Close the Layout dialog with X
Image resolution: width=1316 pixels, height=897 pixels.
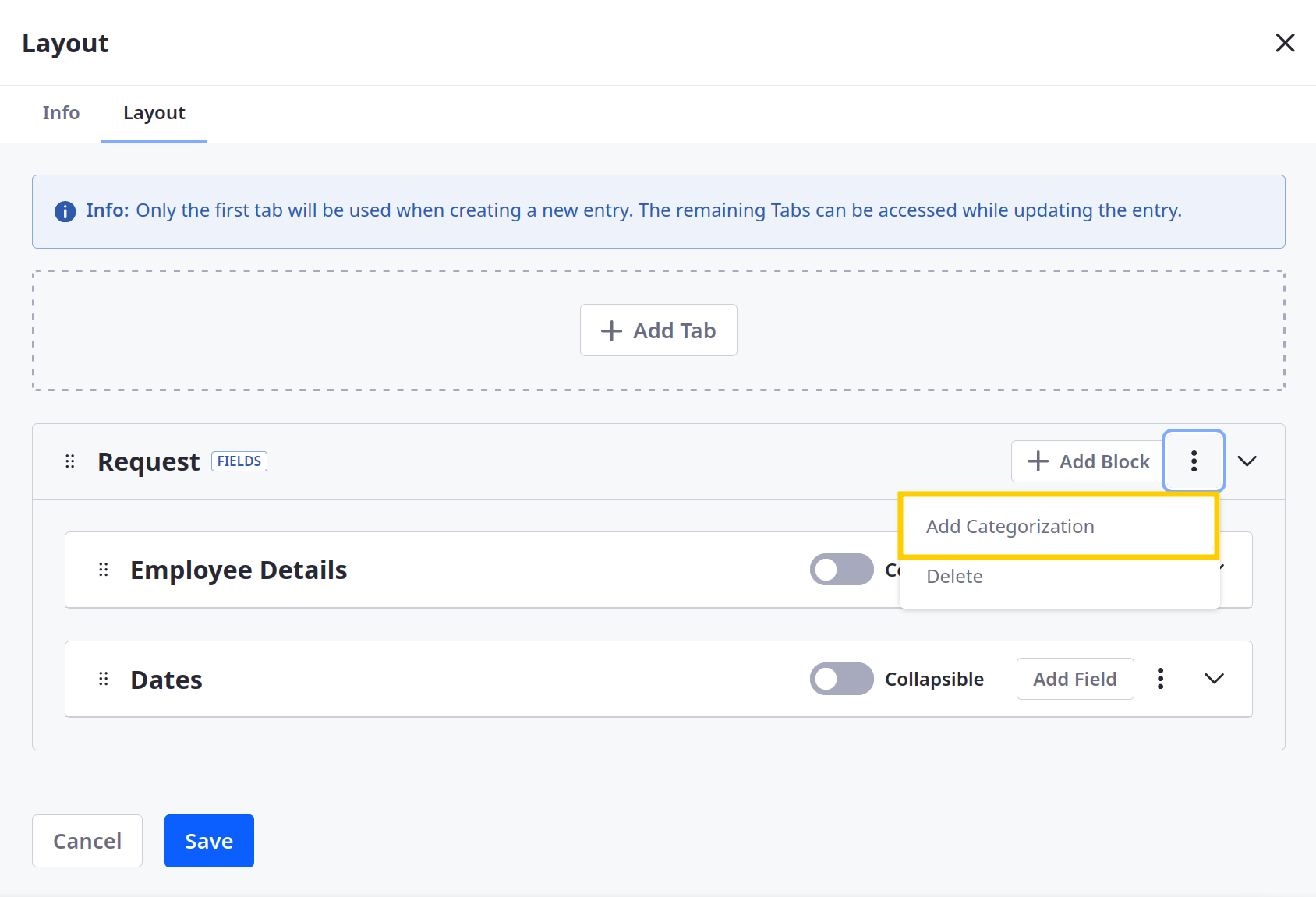tap(1285, 43)
